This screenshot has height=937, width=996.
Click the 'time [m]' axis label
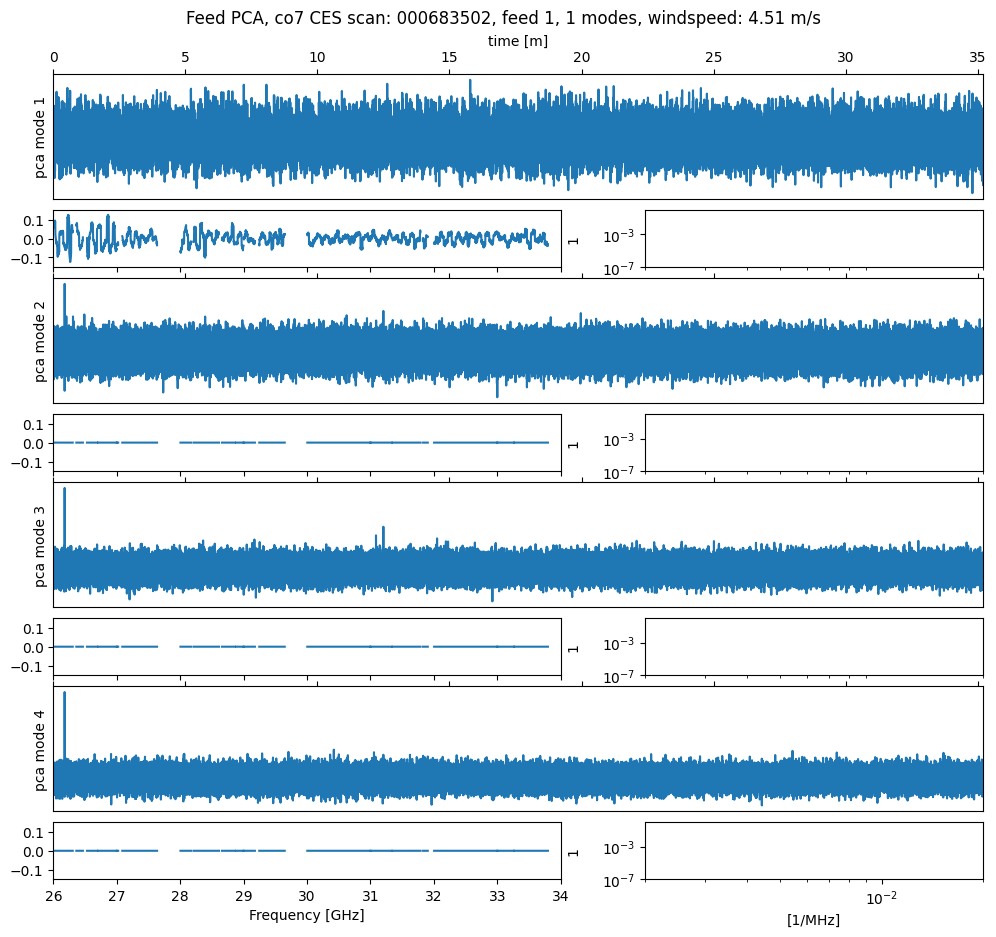[x=517, y=41]
